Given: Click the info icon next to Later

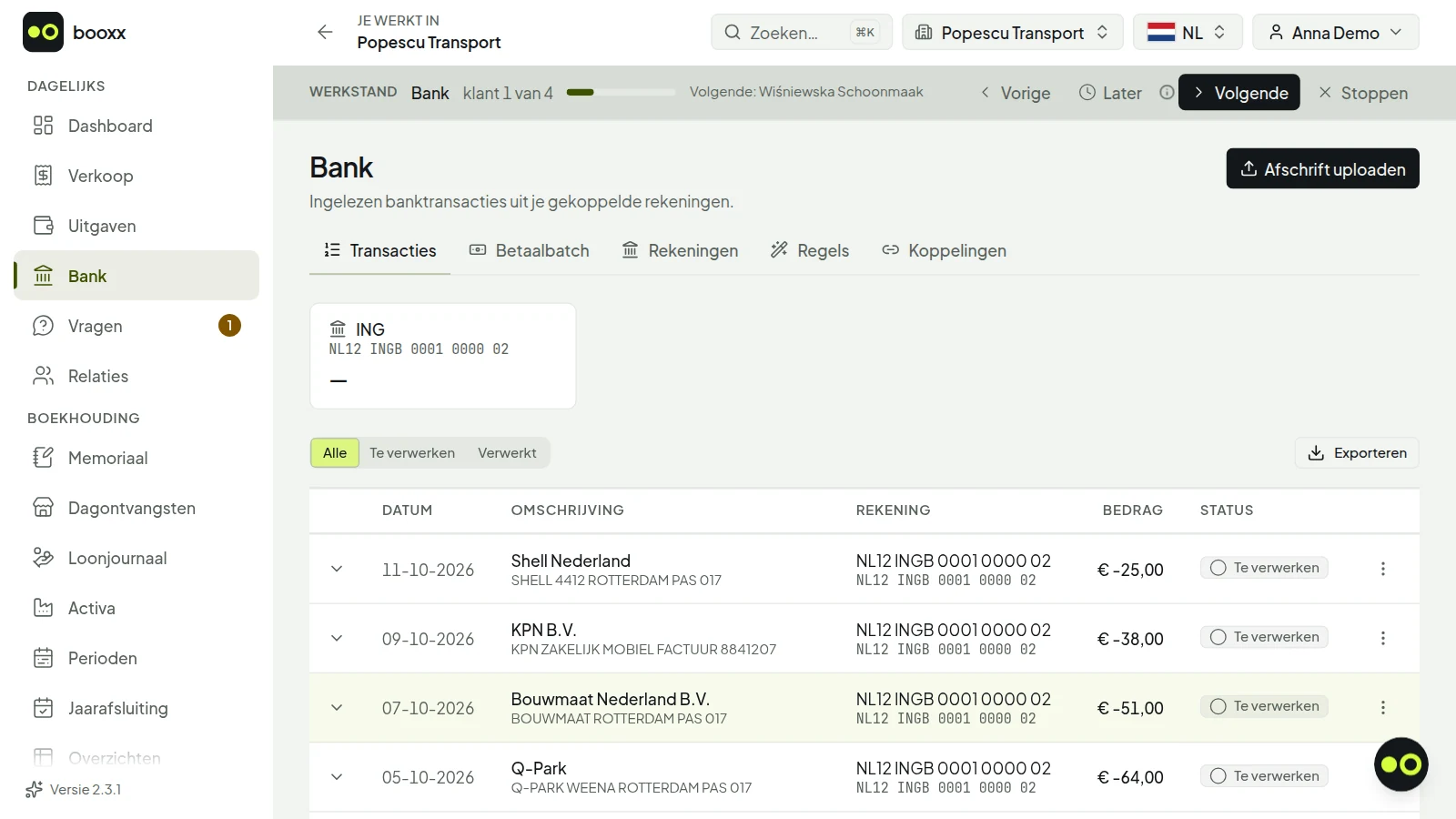Looking at the screenshot, I should pyautogui.click(x=1167, y=92).
